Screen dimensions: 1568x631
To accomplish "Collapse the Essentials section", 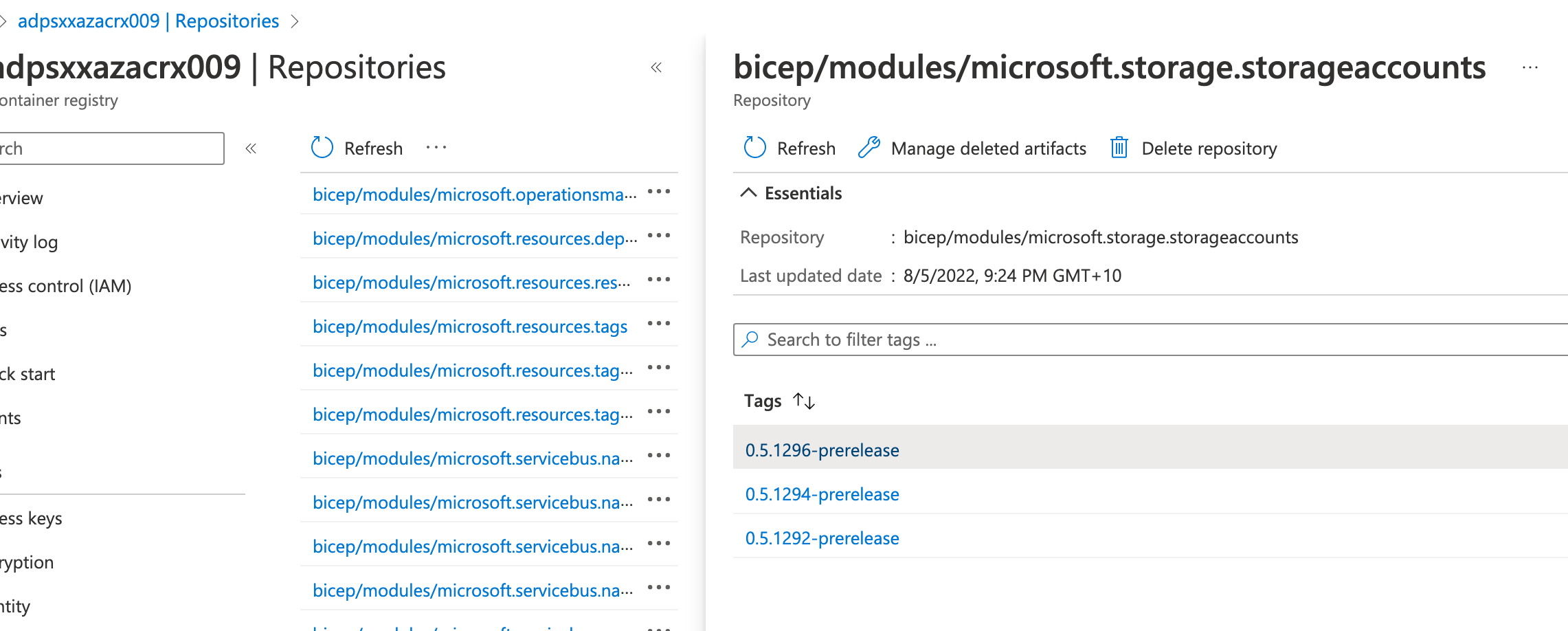I will coord(748,193).
